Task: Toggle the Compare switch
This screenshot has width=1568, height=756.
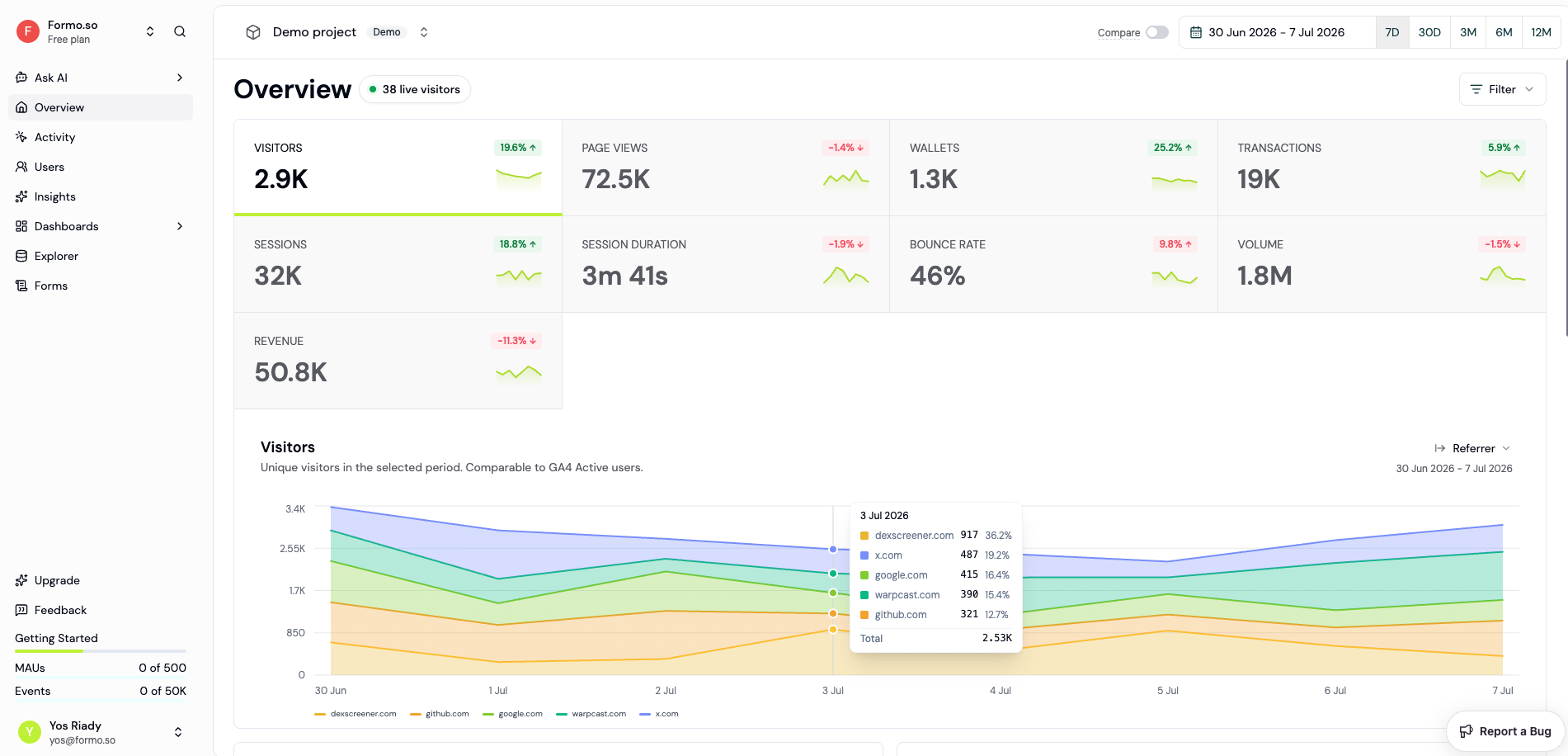Action: click(1157, 32)
